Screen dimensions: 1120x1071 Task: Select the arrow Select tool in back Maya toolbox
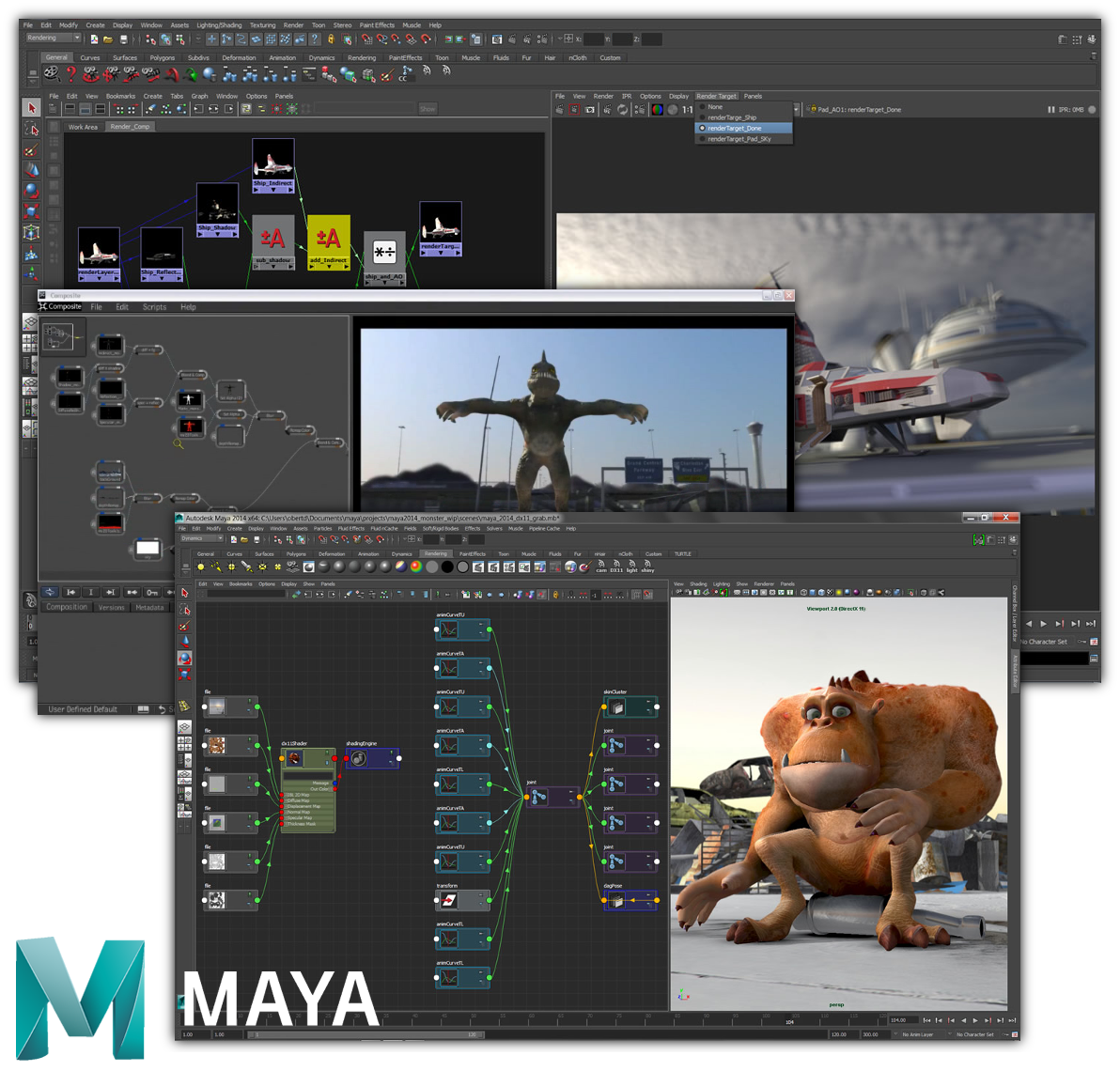coord(31,108)
